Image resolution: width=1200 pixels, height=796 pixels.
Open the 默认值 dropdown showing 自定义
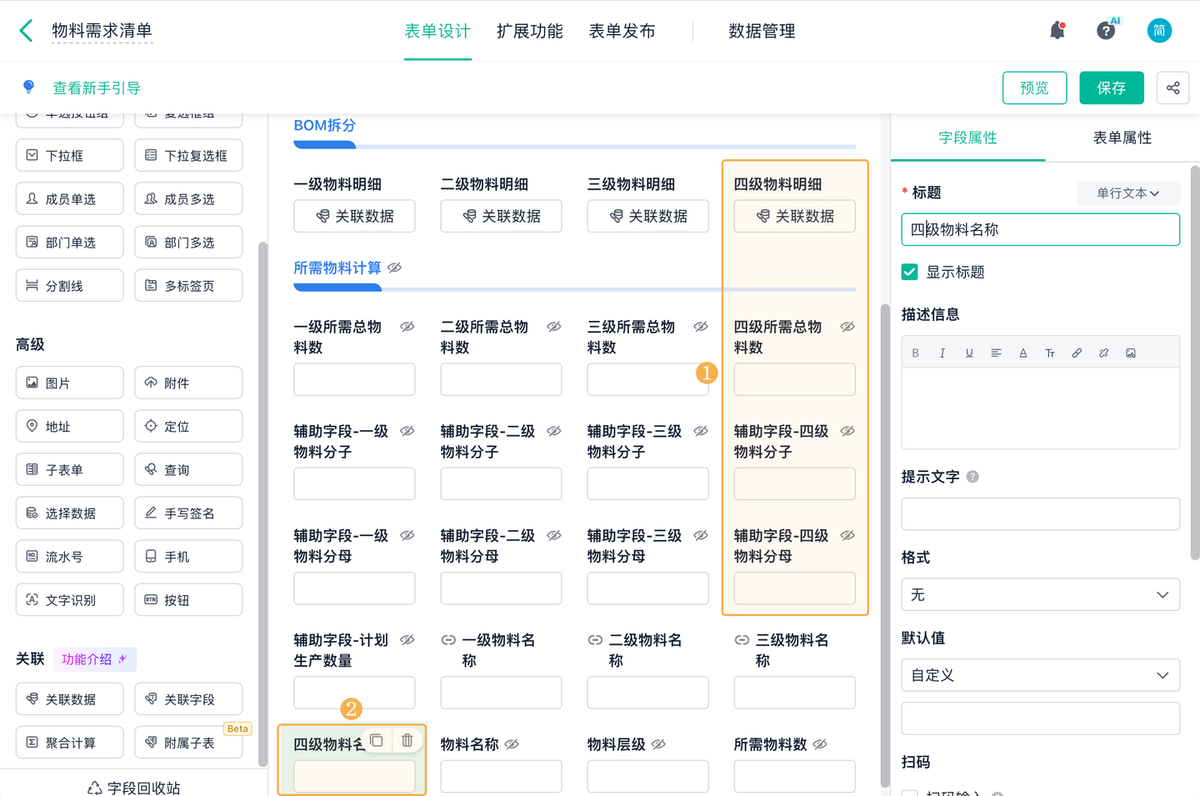pos(1040,676)
